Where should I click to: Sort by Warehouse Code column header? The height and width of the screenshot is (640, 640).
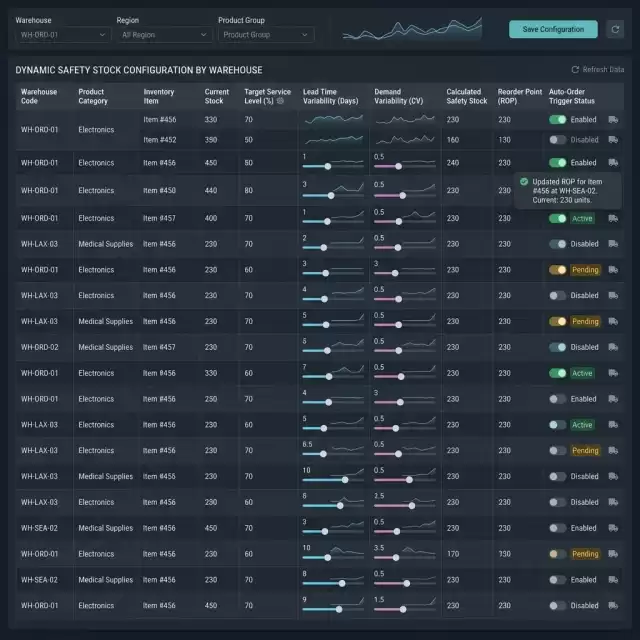click(39, 96)
